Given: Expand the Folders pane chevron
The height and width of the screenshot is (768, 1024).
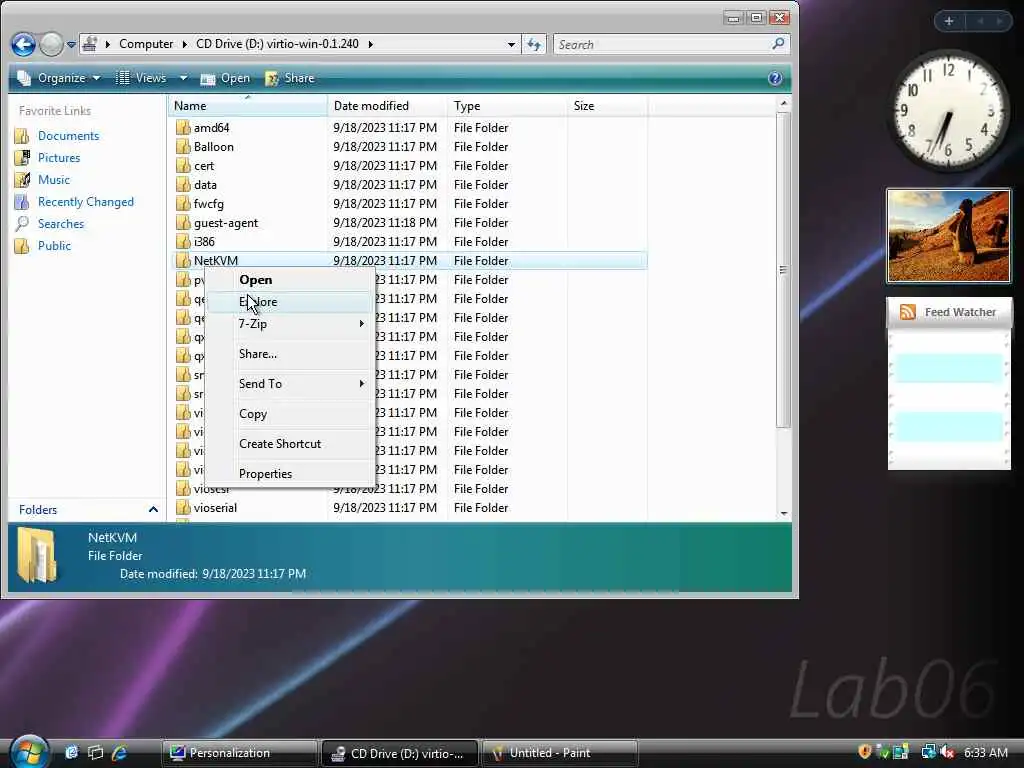Looking at the screenshot, I should pos(153,509).
